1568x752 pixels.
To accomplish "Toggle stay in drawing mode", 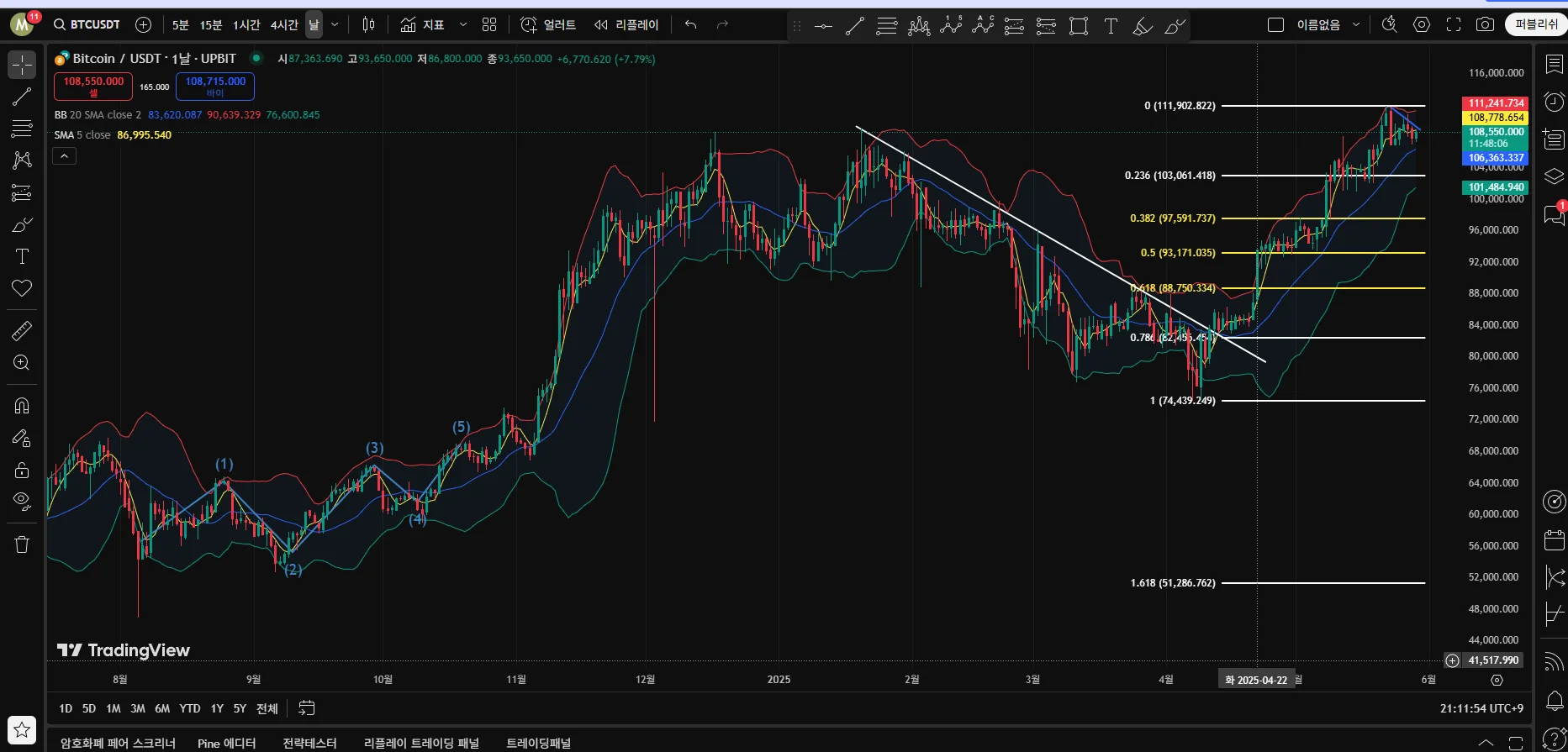I will tap(22, 438).
